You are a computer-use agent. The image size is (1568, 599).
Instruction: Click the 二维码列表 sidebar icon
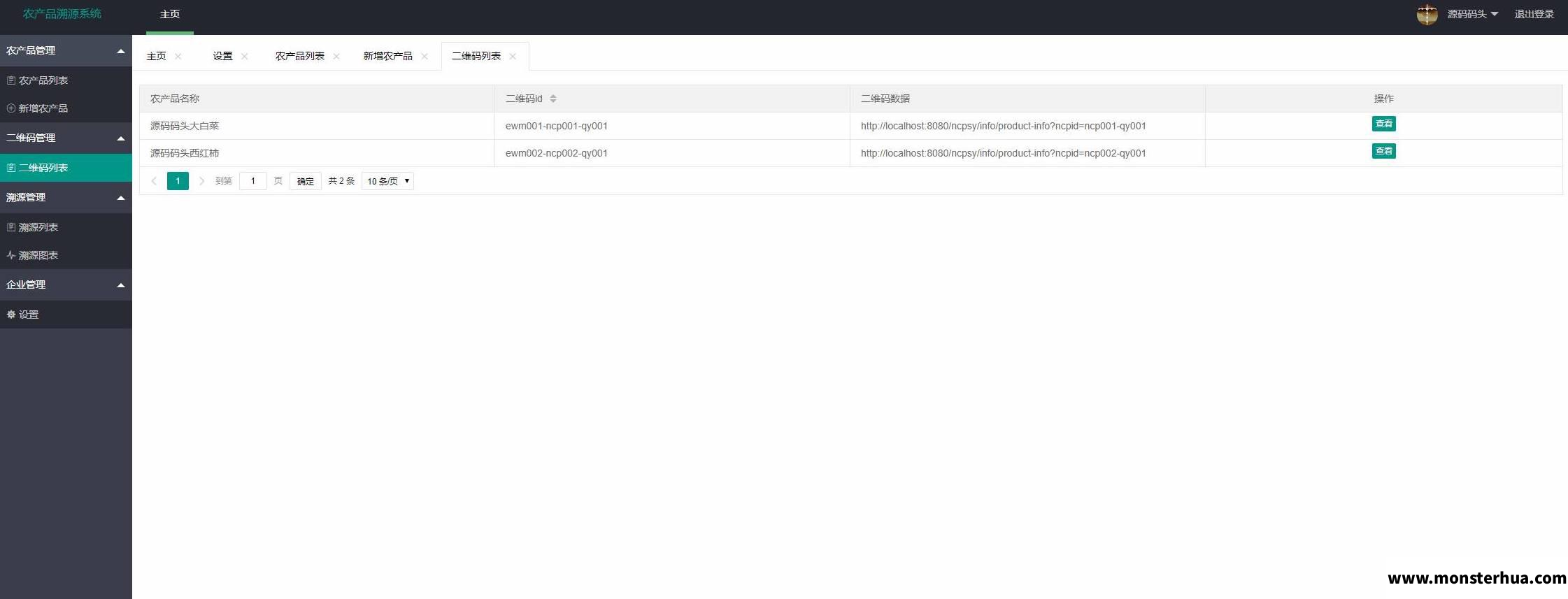(11, 168)
